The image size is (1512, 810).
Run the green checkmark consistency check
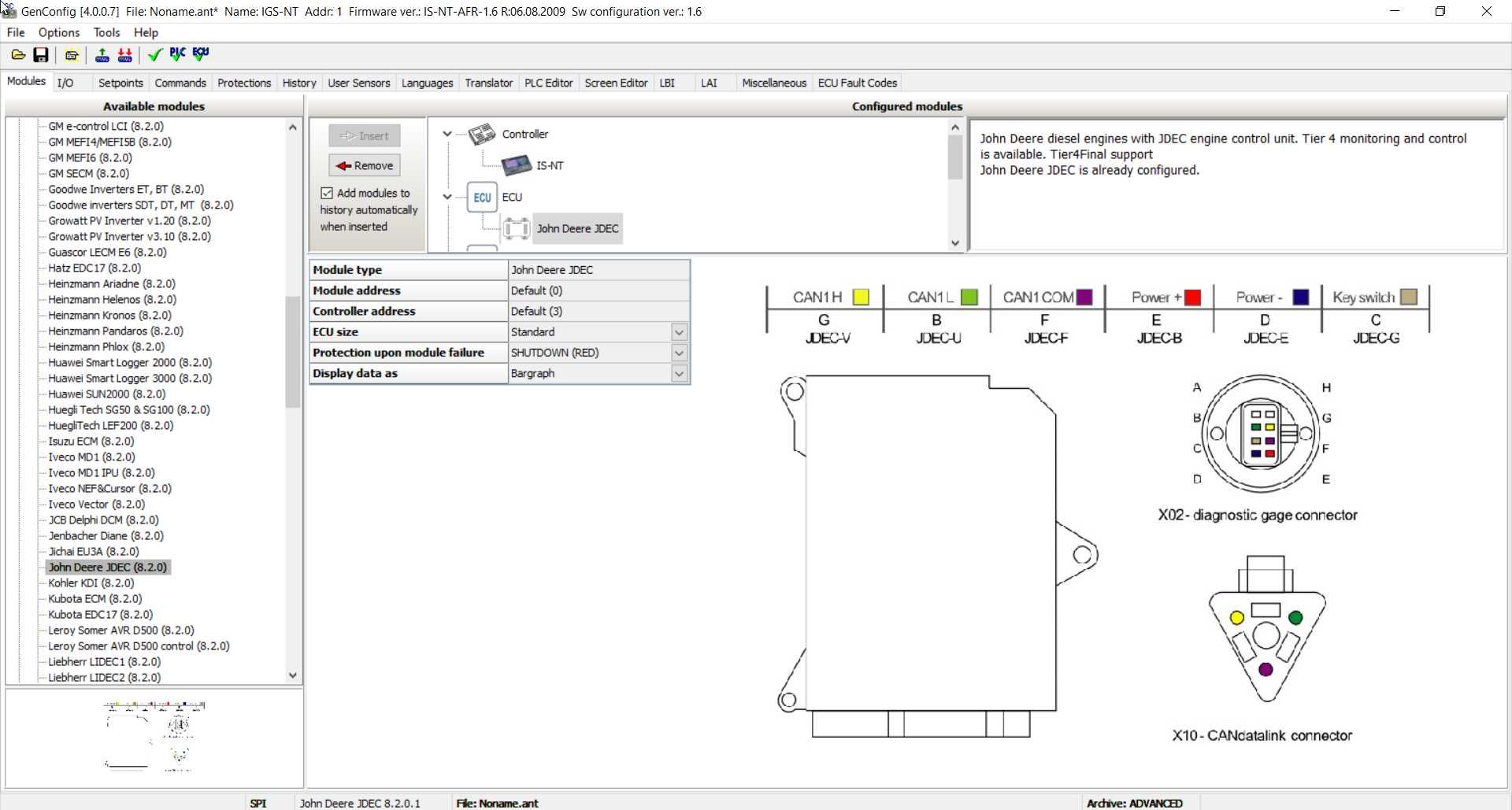tap(154, 55)
